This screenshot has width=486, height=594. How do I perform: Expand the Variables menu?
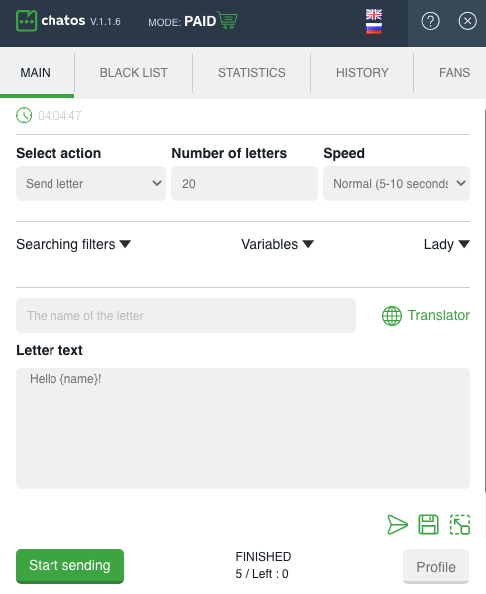coord(278,244)
